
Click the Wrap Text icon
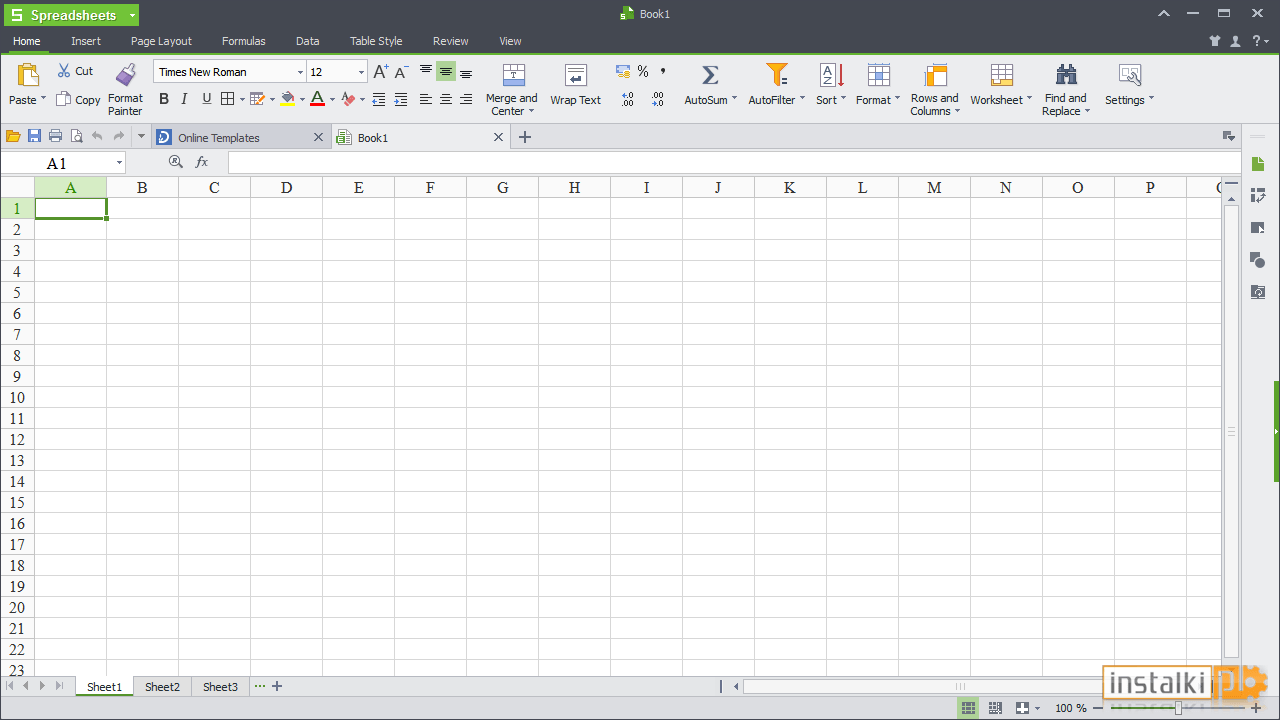[575, 75]
